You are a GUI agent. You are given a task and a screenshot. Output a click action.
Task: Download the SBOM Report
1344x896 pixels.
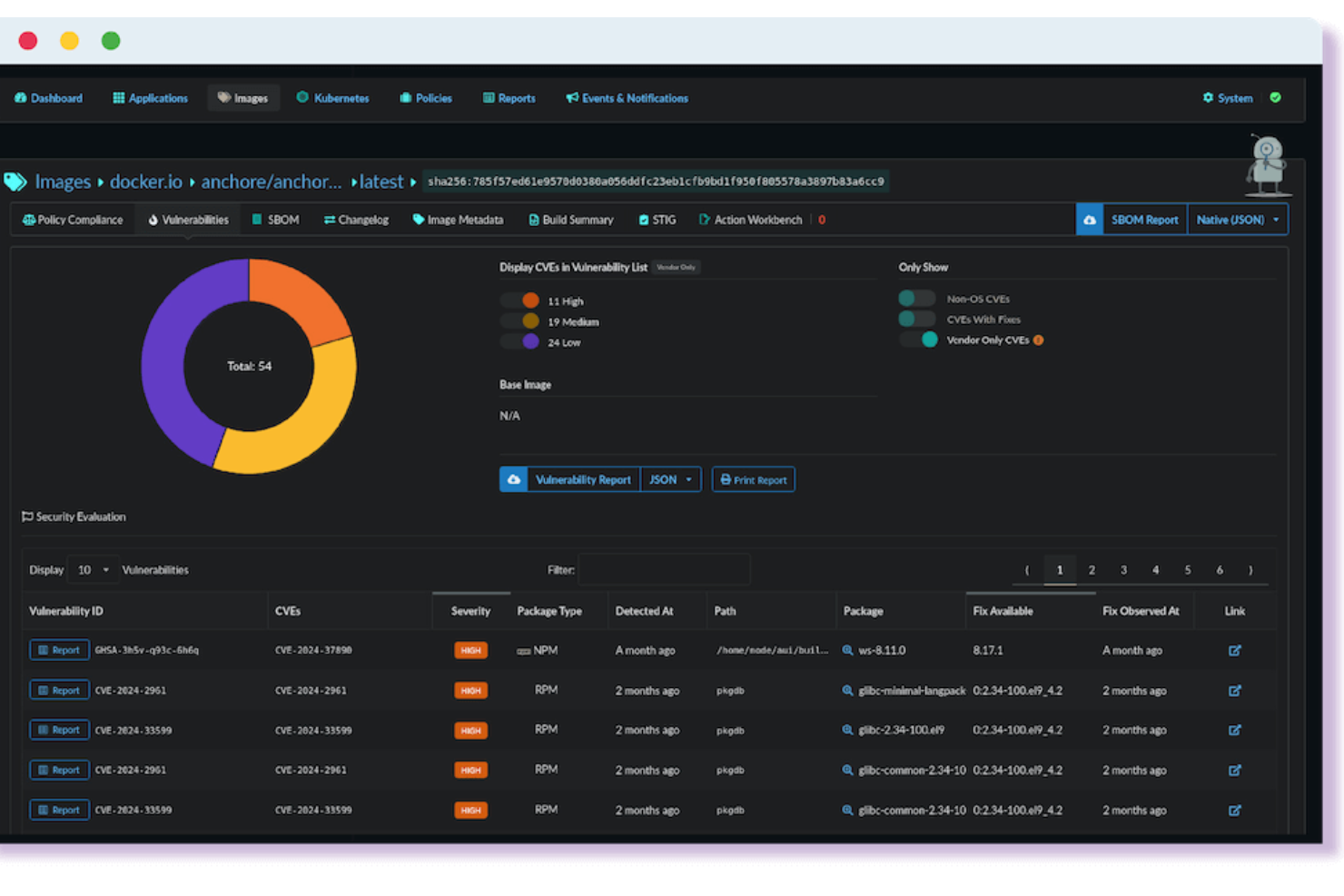click(1144, 220)
